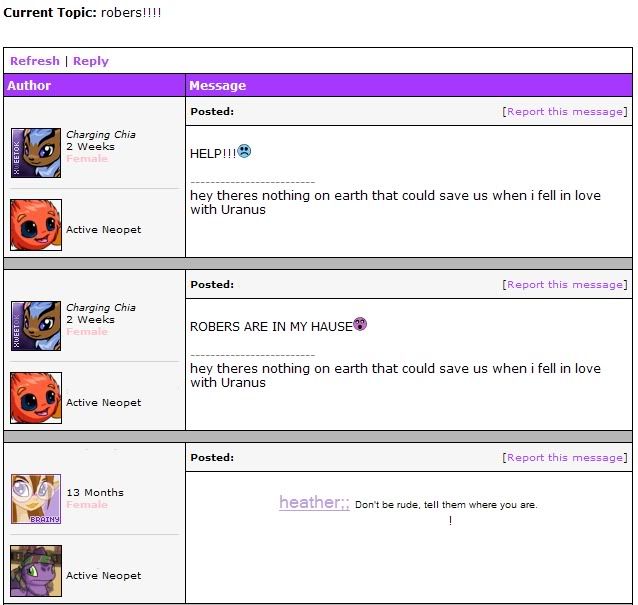Click Female label in second post
The height and width of the screenshot is (605, 638).
[x=87, y=332]
